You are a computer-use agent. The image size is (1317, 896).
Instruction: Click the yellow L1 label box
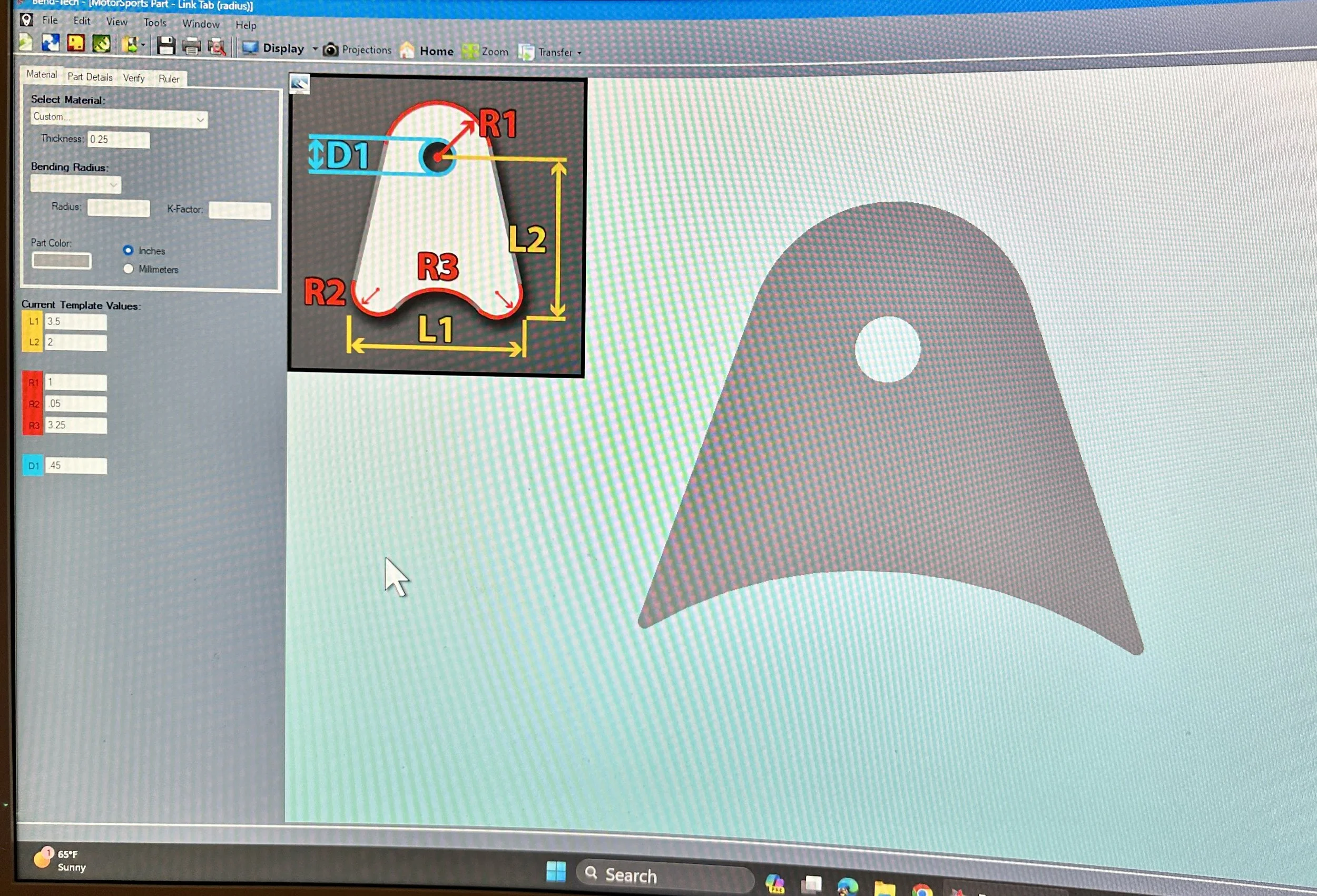coord(33,321)
